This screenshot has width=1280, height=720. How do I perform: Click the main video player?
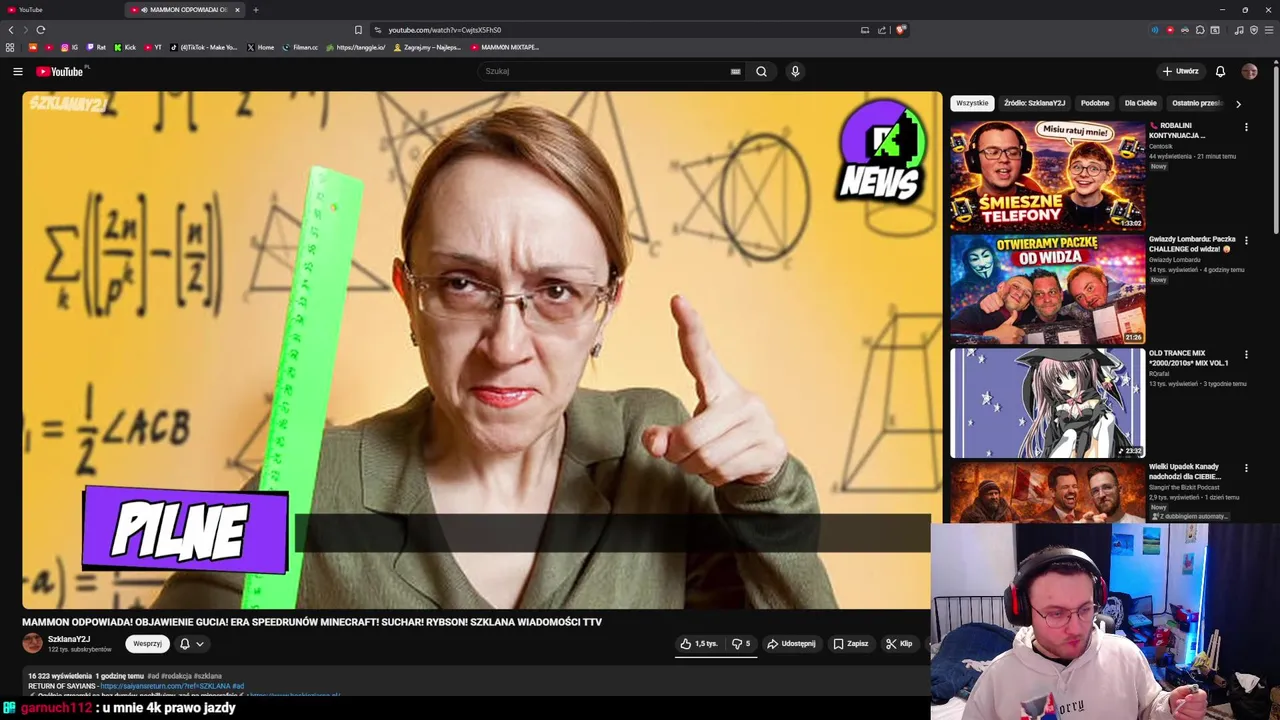[482, 350]
